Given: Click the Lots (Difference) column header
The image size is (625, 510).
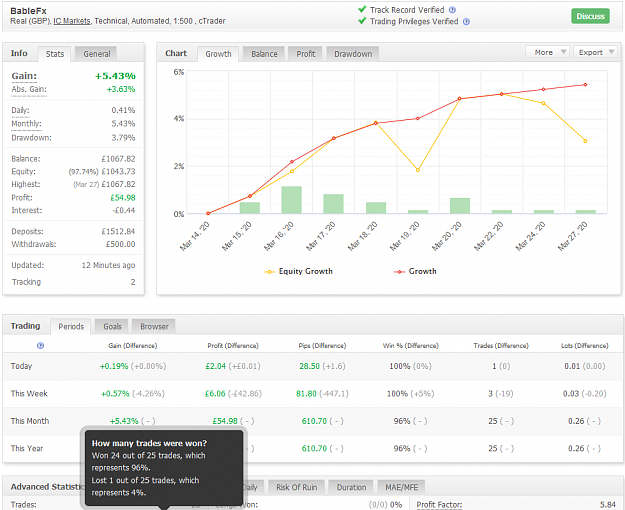Looking at the screenshot, I should pyautogui.click(x=584, y=346).
